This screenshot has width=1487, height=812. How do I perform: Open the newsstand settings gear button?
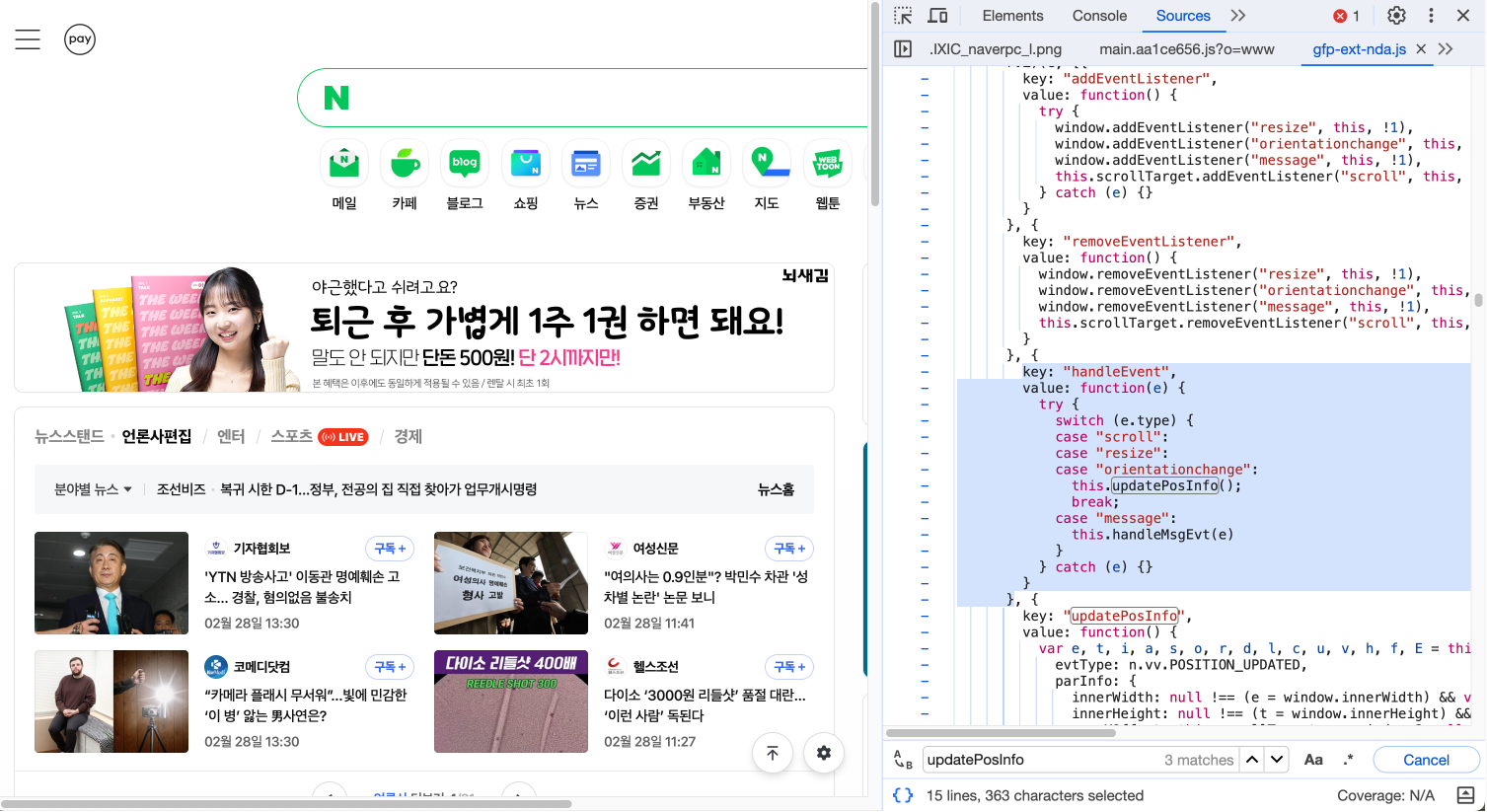[x=824, y=753]
